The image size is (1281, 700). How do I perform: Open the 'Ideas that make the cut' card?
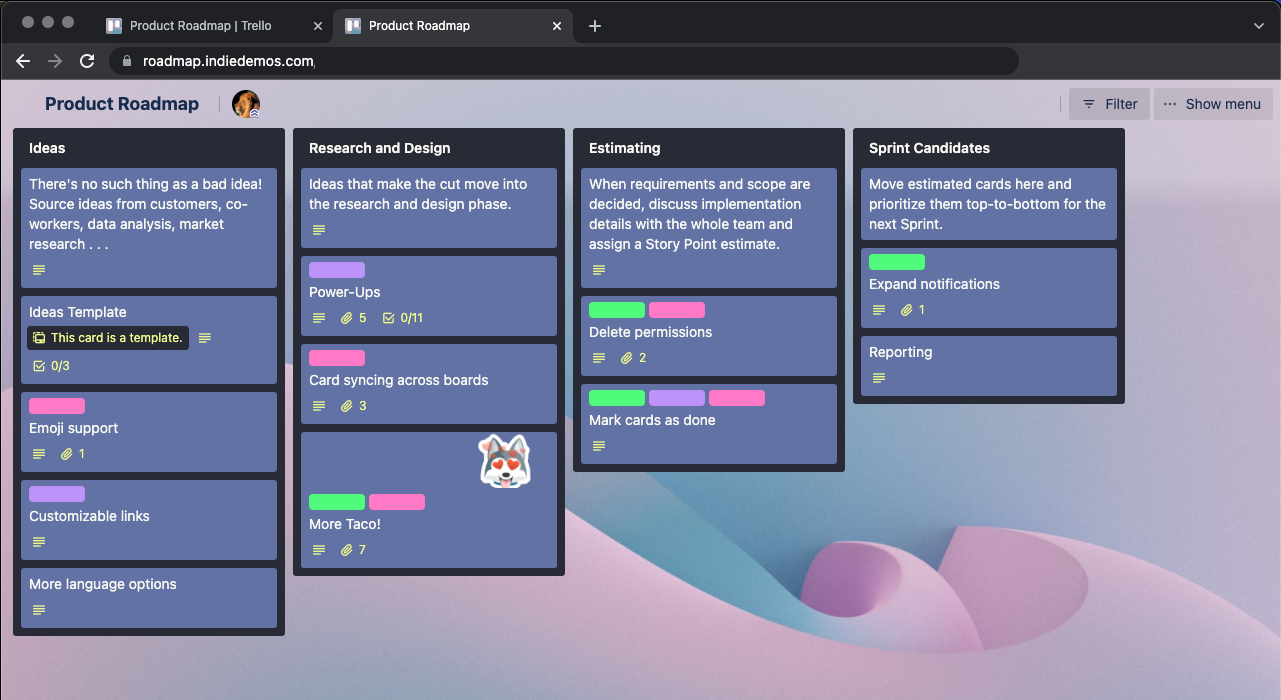click(429, 208)
